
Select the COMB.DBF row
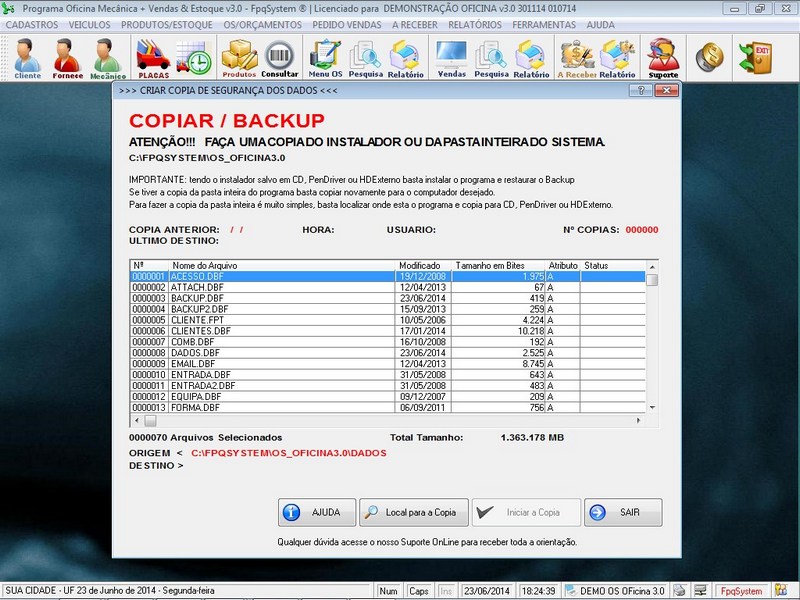click(x=388, y=342)
